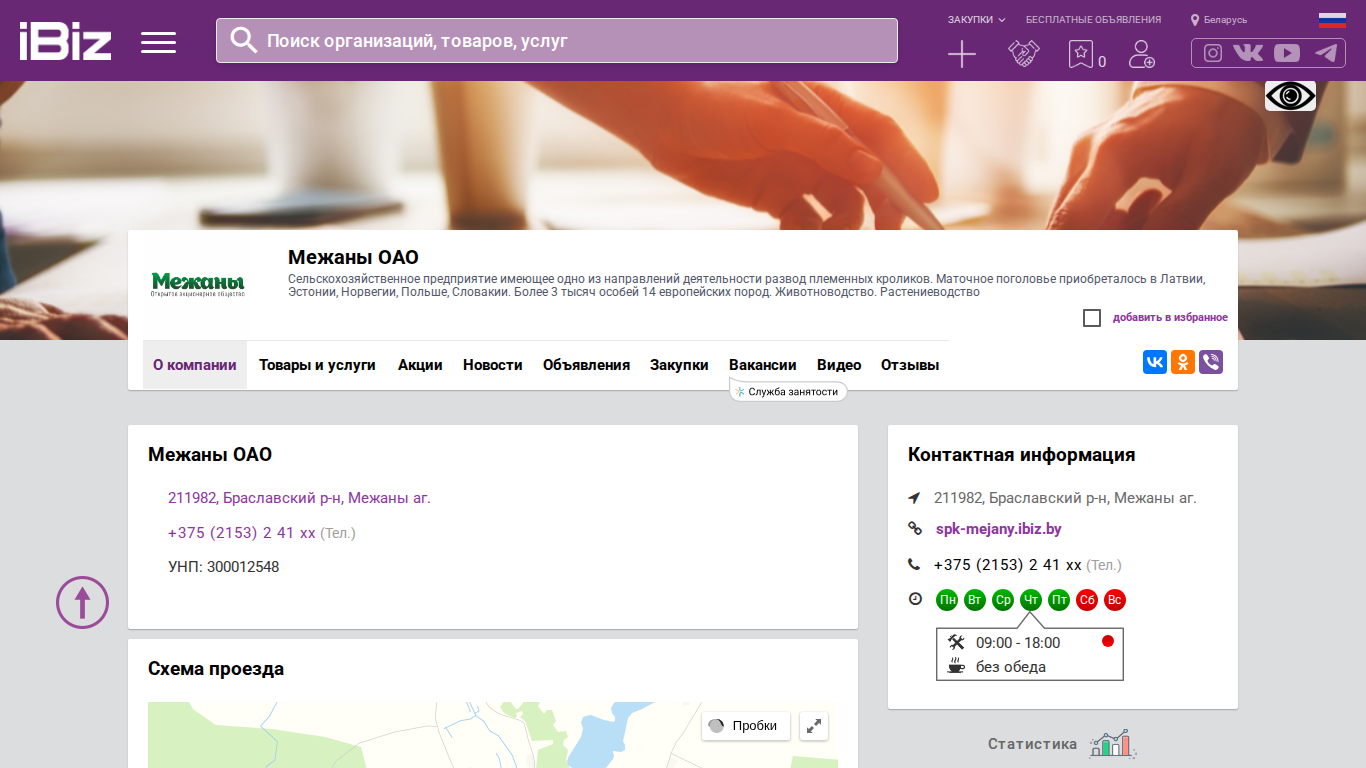The image size is (1366, 768).
Task: Toggle Пробки traffic layer on map
Action: click(746, 726)
